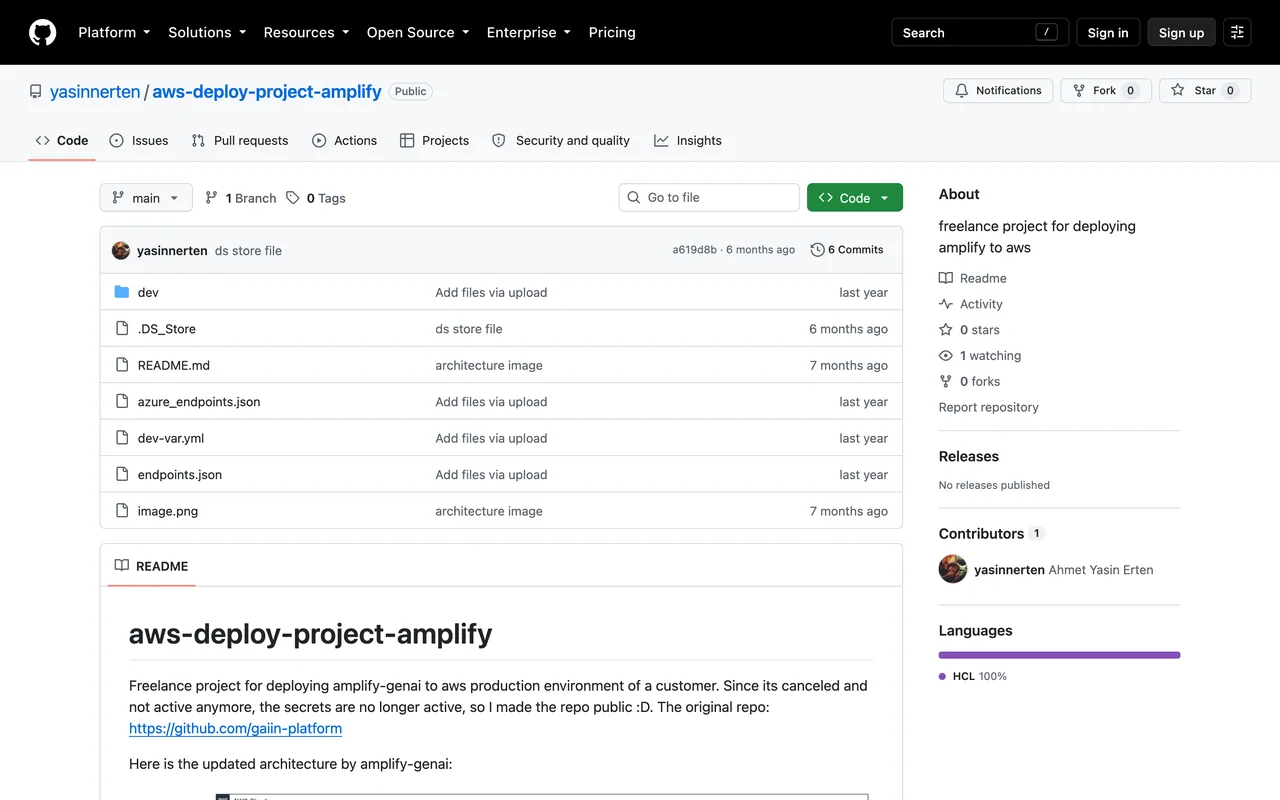Open the main branch selector dropdown
Image resolution: width=1280 pixels, height=800 pixels.
[x=146, y=198]
